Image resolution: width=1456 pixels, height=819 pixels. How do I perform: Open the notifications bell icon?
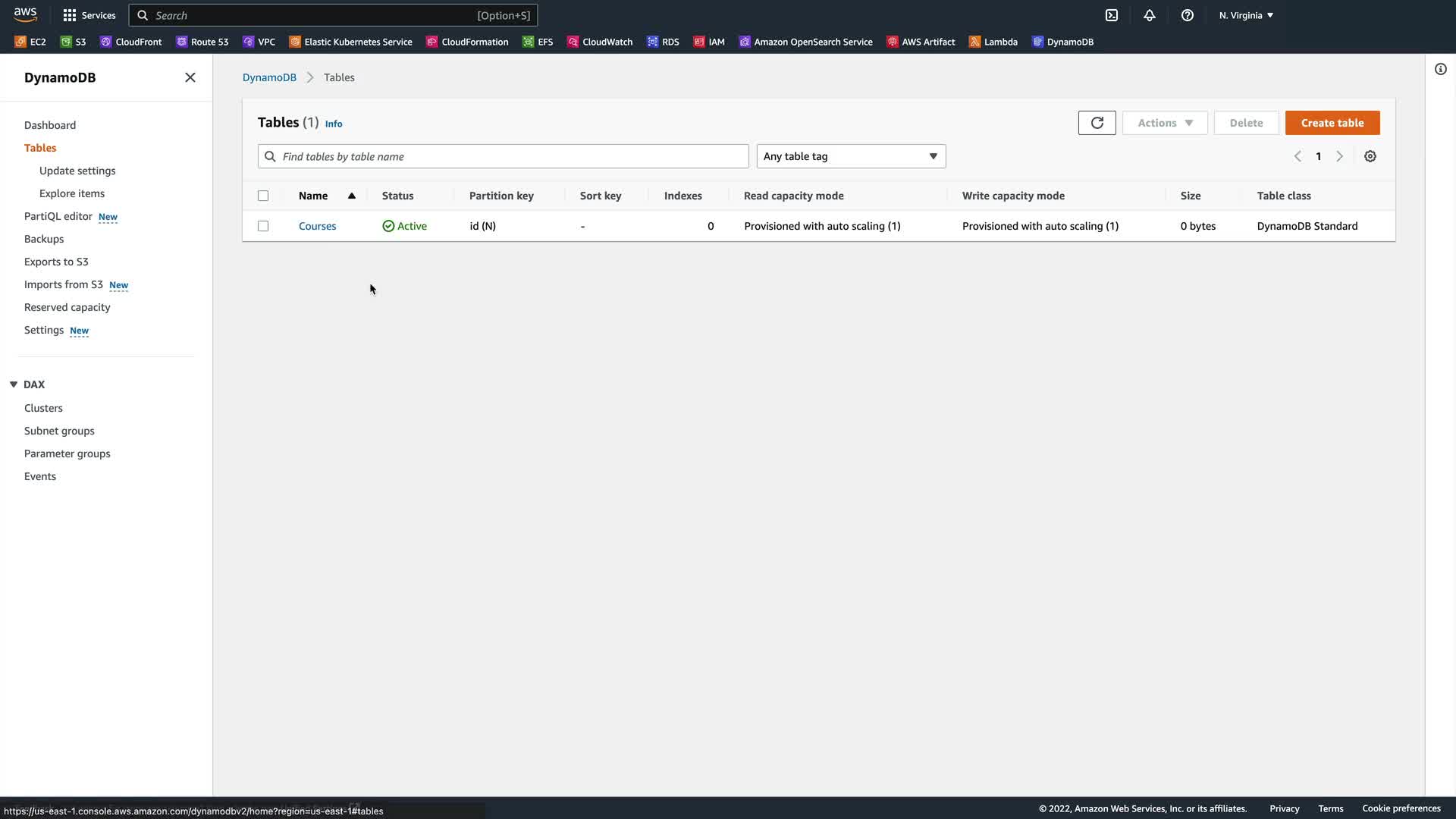point(1150,15)
